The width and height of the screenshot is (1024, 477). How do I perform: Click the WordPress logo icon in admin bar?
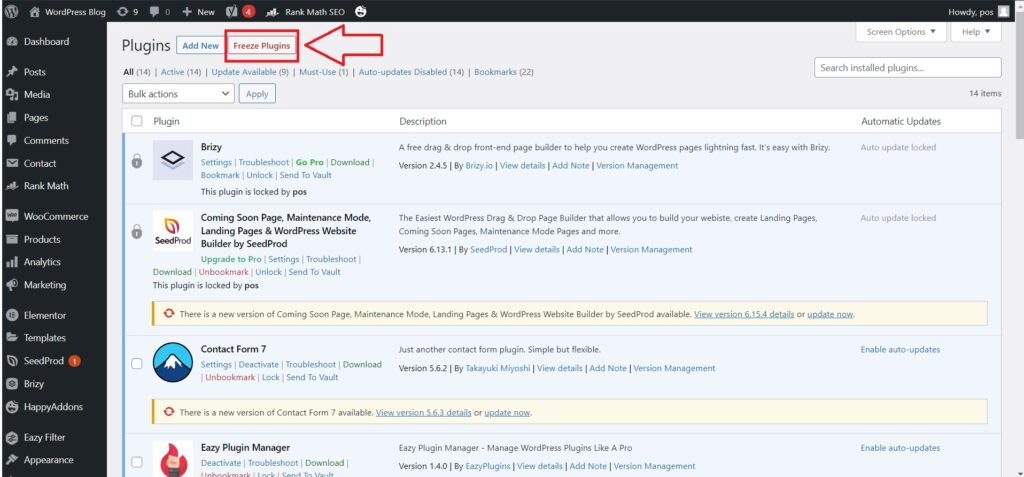click(x=11, y=11)
